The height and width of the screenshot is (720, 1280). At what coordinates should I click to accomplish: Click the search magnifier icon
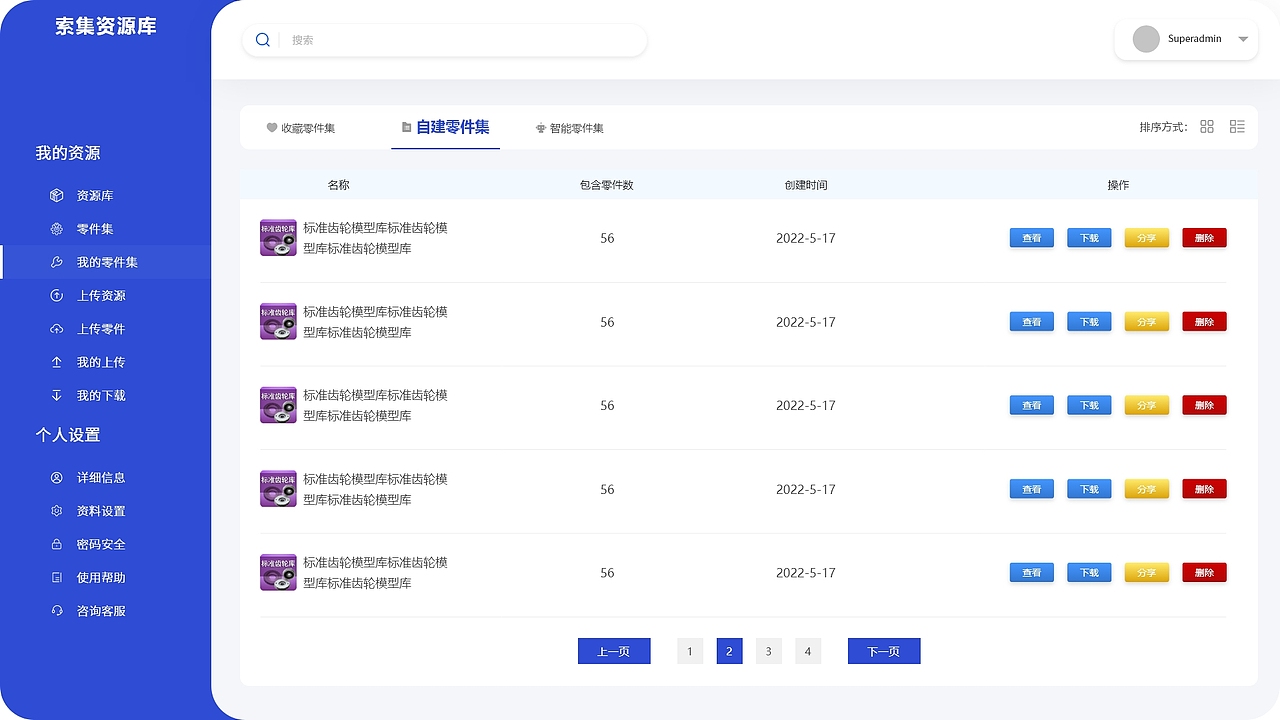263,40
